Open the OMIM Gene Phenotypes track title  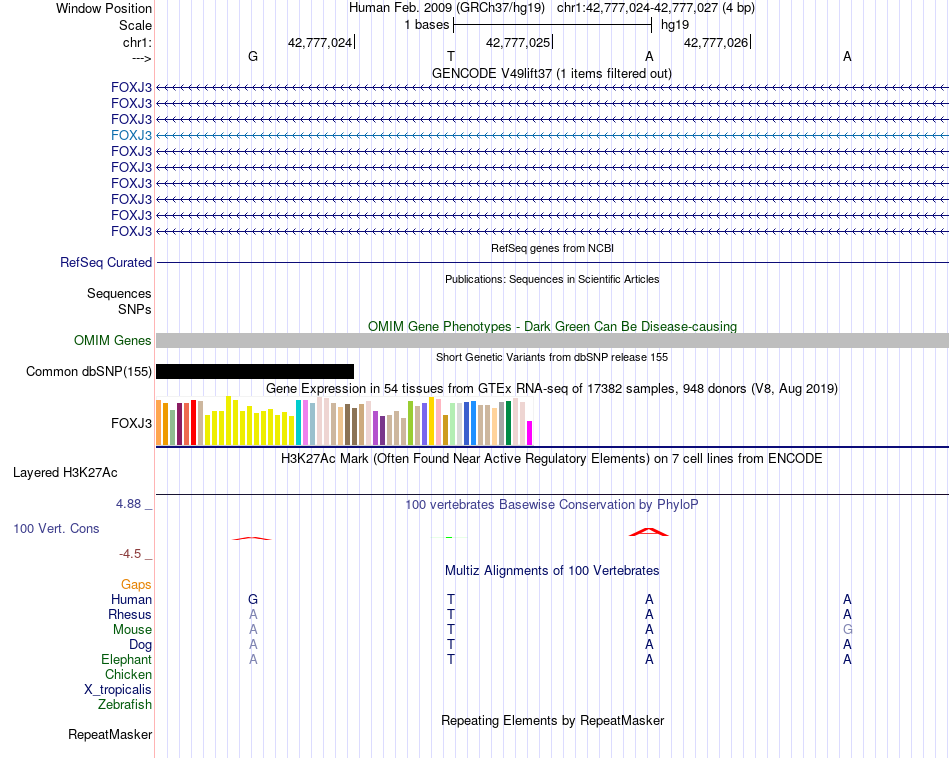point(552,326)
